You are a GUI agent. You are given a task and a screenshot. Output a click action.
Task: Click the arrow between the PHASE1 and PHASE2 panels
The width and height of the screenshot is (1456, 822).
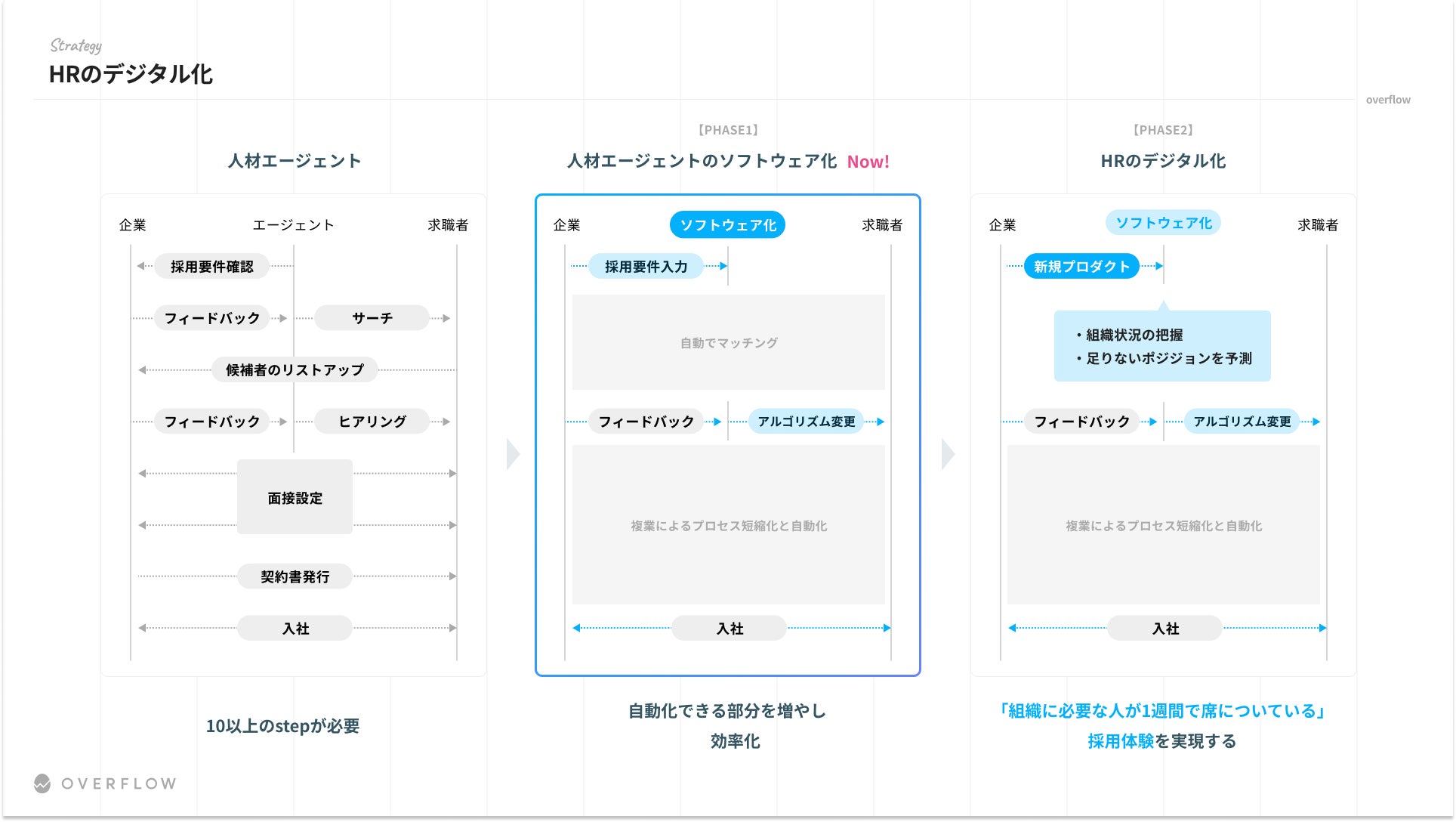948,454
